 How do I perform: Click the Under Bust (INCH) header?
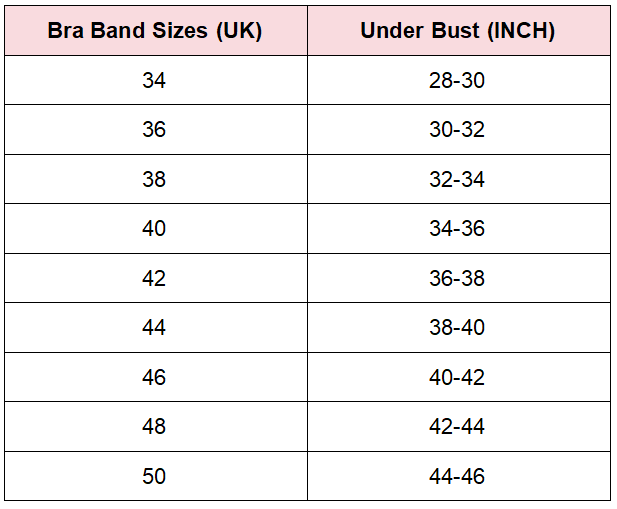coord(458,30)
